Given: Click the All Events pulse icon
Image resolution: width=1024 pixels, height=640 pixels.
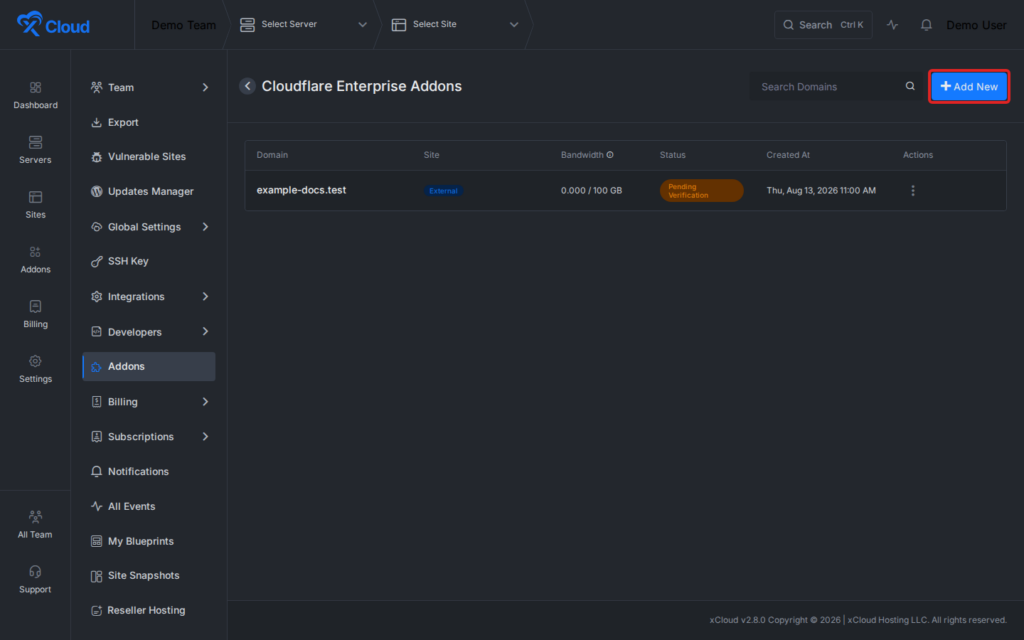Looking at the screenshot, I should click(x=97, y=506).
